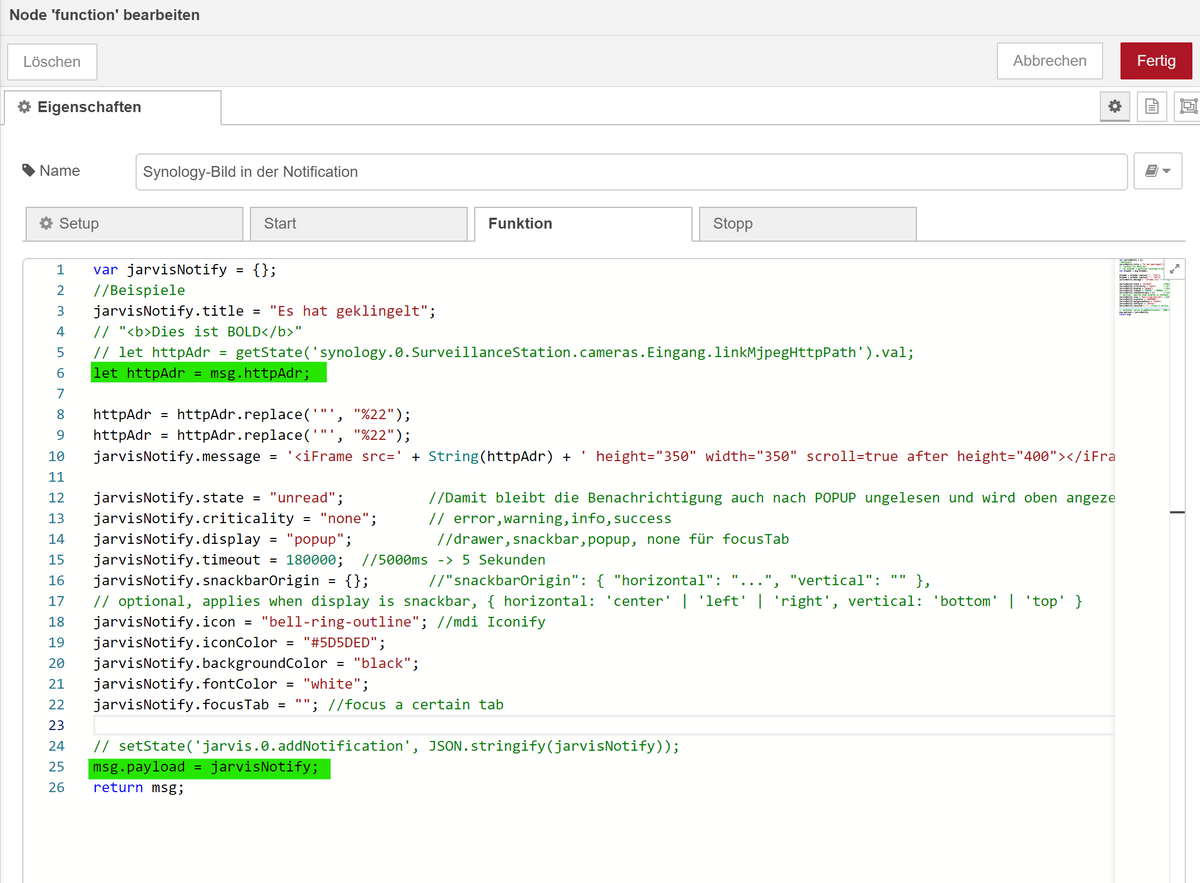The width and height of the screenshot is (1200, 883).
Task: Click the '//Beispiele' comment line
Action: 139,290
